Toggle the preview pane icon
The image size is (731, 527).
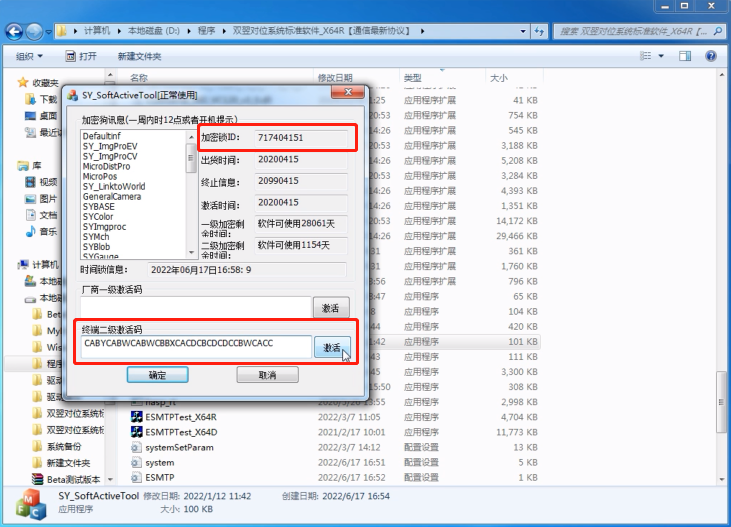click(x=686, y=56)
